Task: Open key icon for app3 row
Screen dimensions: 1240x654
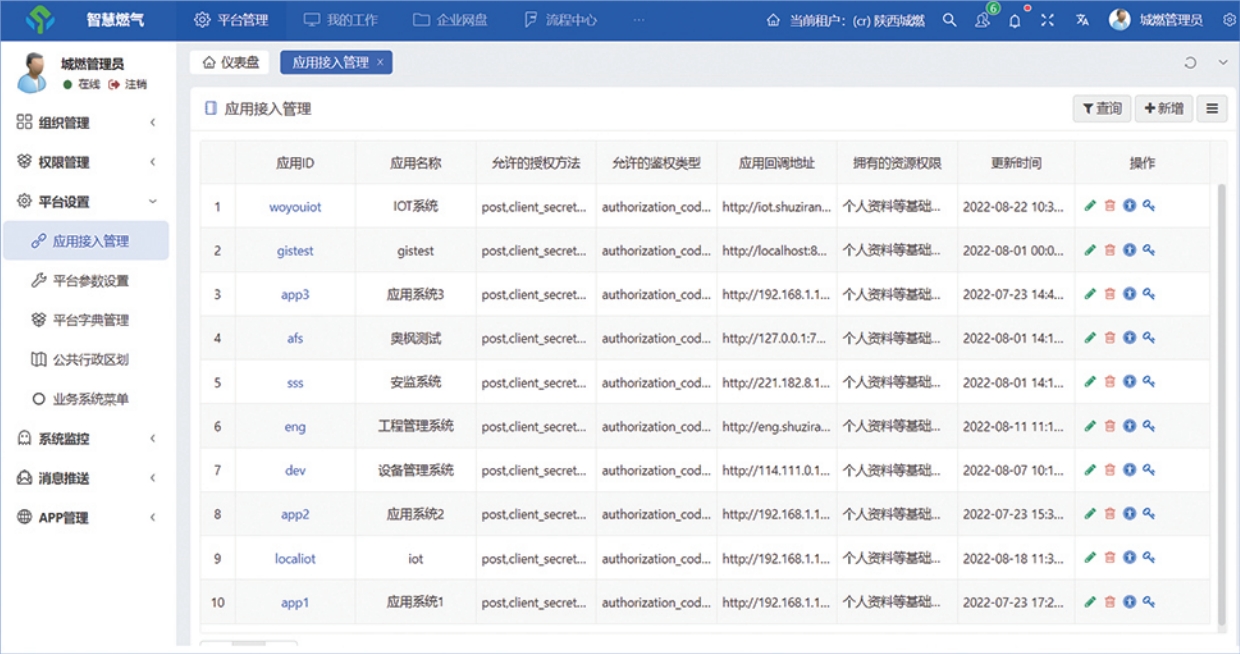Action: pyautogui.click(x=1149, y=294)
